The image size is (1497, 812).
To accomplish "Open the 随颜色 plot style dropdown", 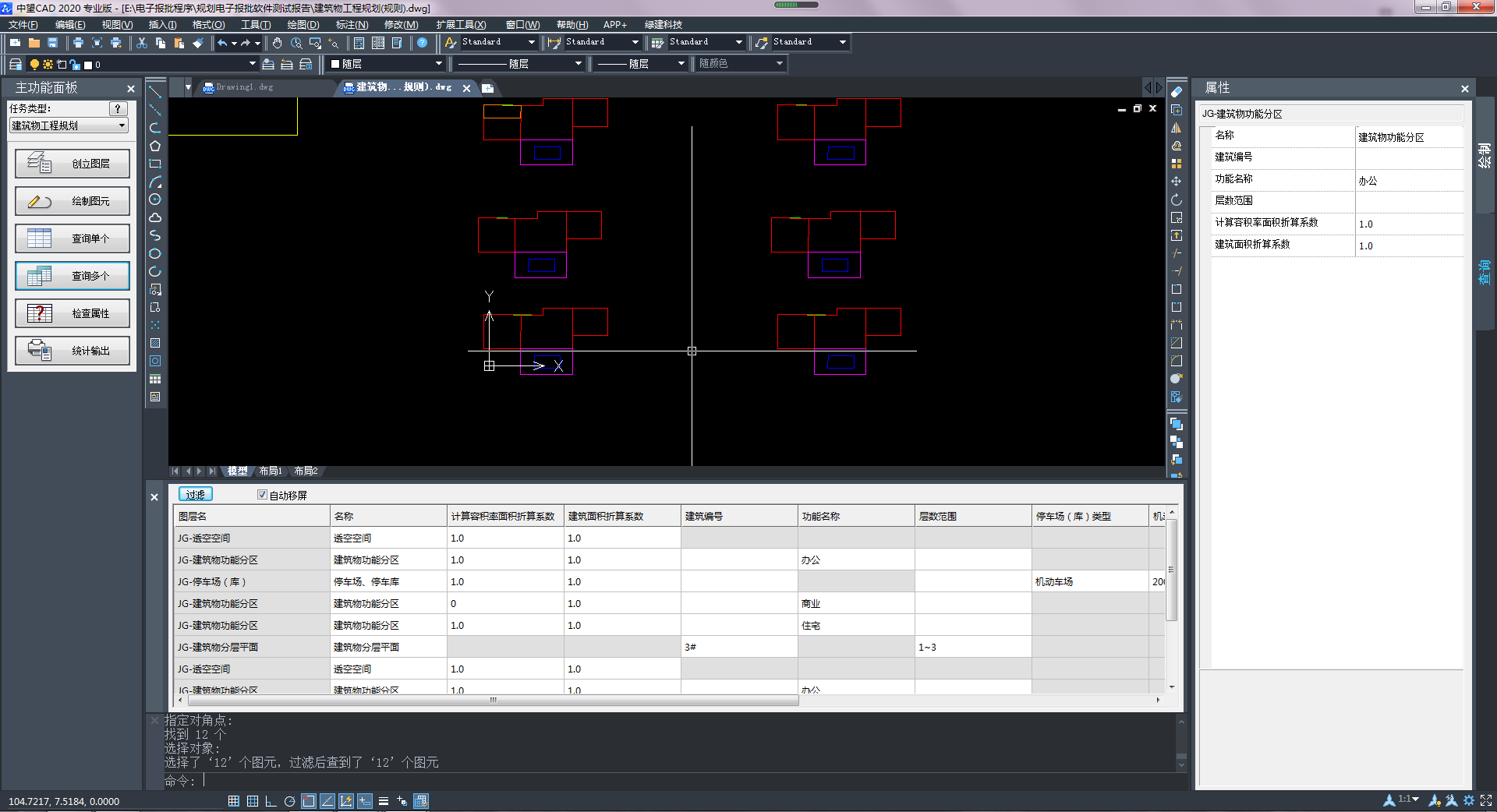I will point(740,64).
